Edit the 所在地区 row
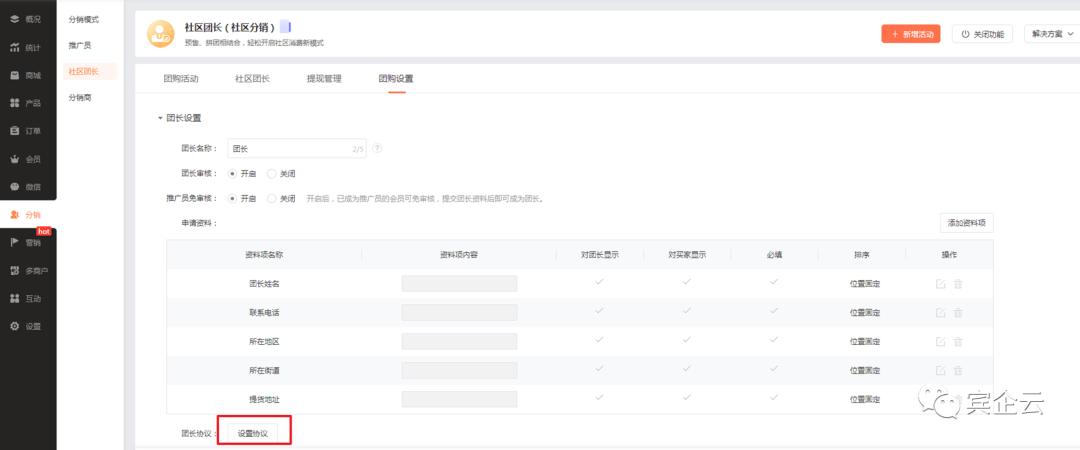The height and width of the screenshot is (450, 1080). coord(940,341)
